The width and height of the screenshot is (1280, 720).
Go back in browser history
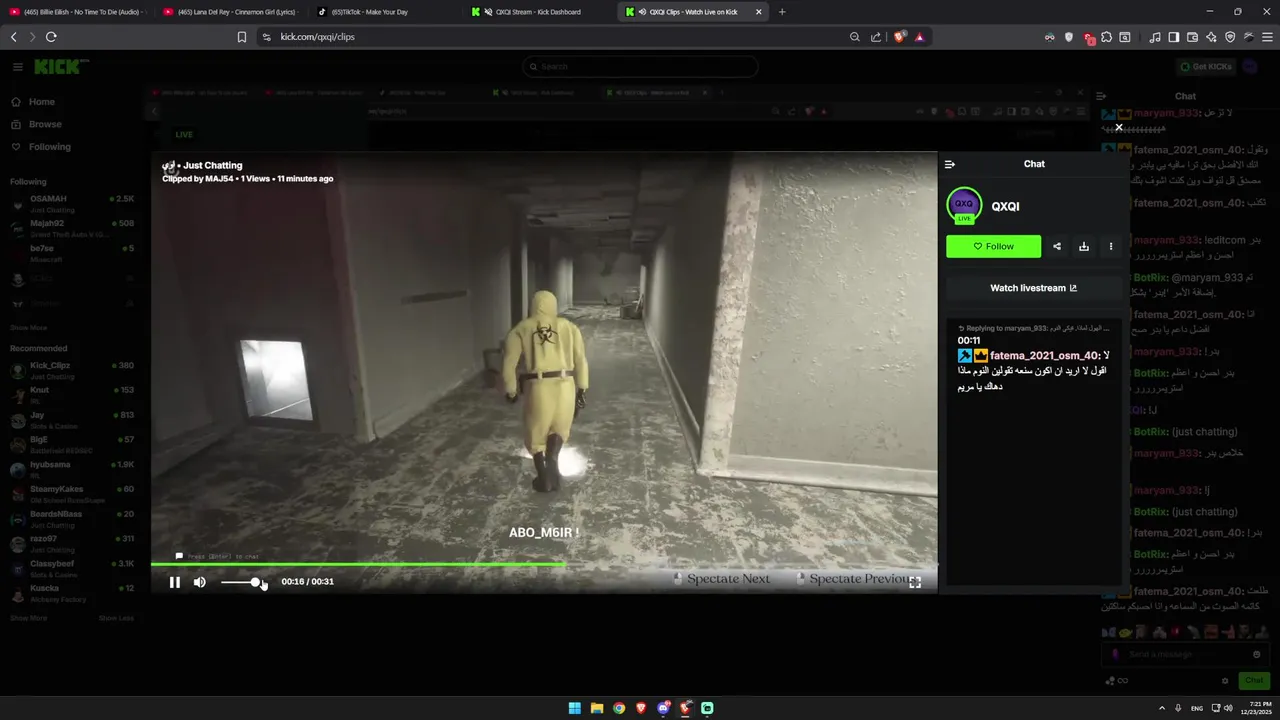click(14, 37)
